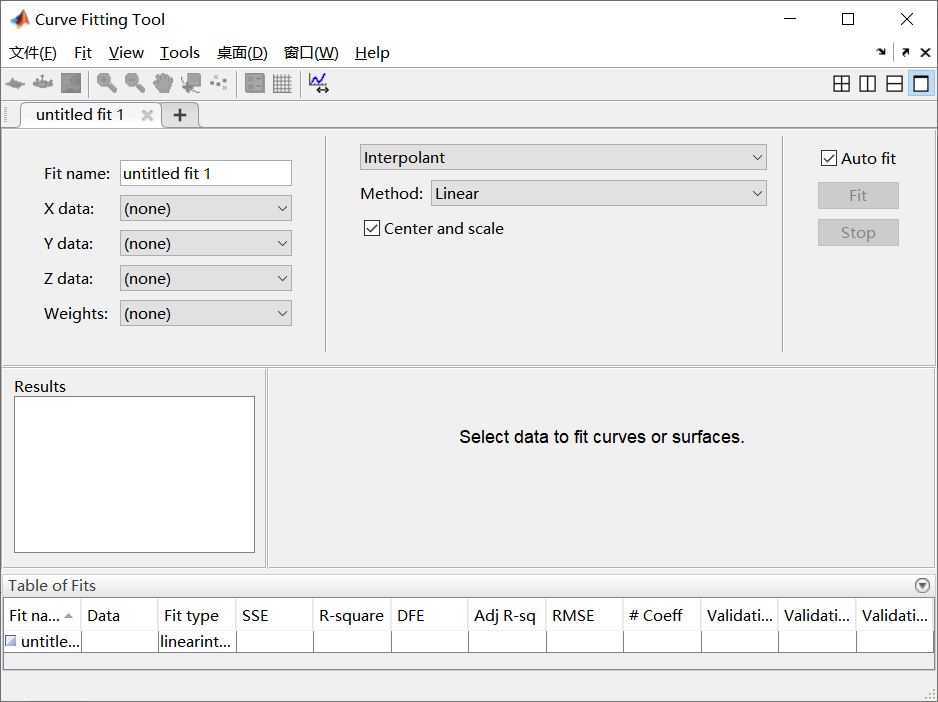
Task: Switch to the untitled fit 1 tab
Action: (x=80, y=115)
